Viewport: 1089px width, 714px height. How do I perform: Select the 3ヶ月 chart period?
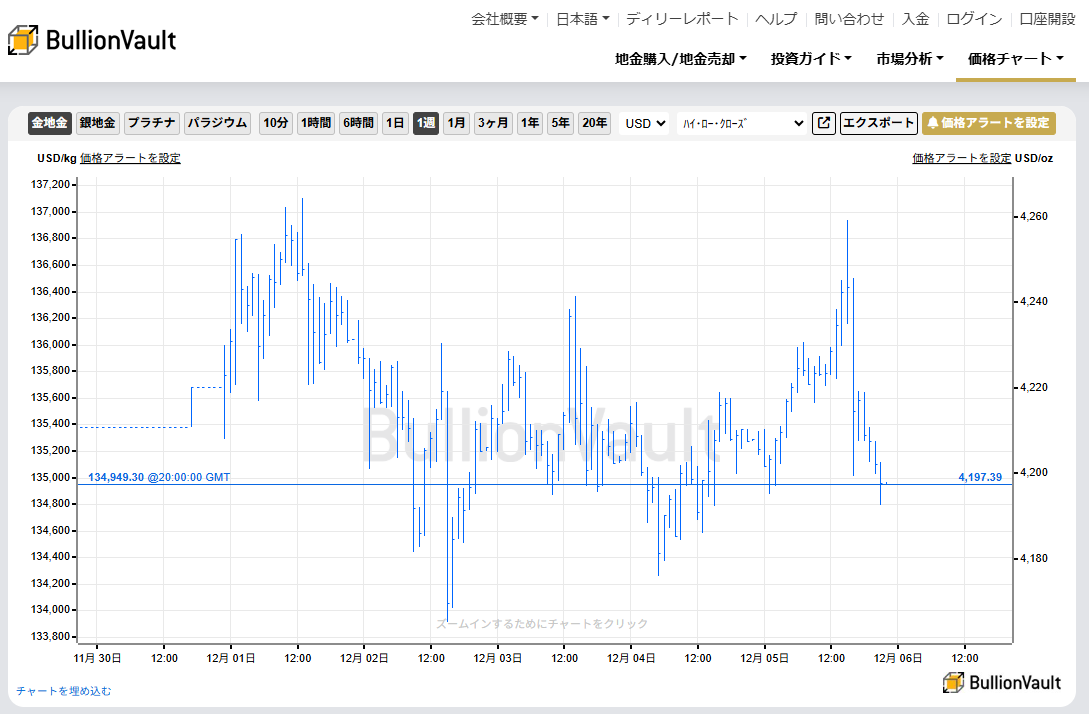pyautogui.click(x=491, y=123)
